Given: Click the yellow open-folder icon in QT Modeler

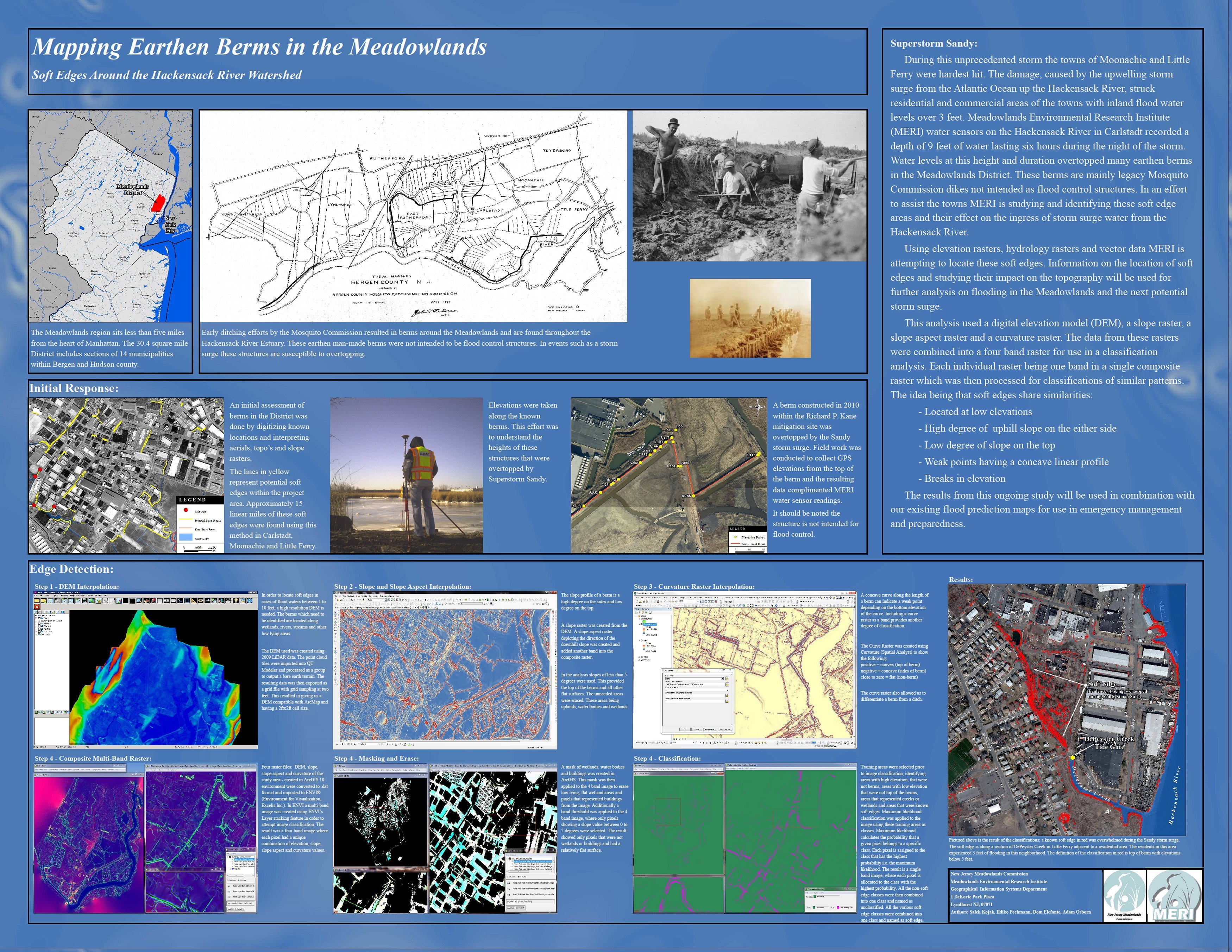Looking at the screenshot, I should click(37, 601).
